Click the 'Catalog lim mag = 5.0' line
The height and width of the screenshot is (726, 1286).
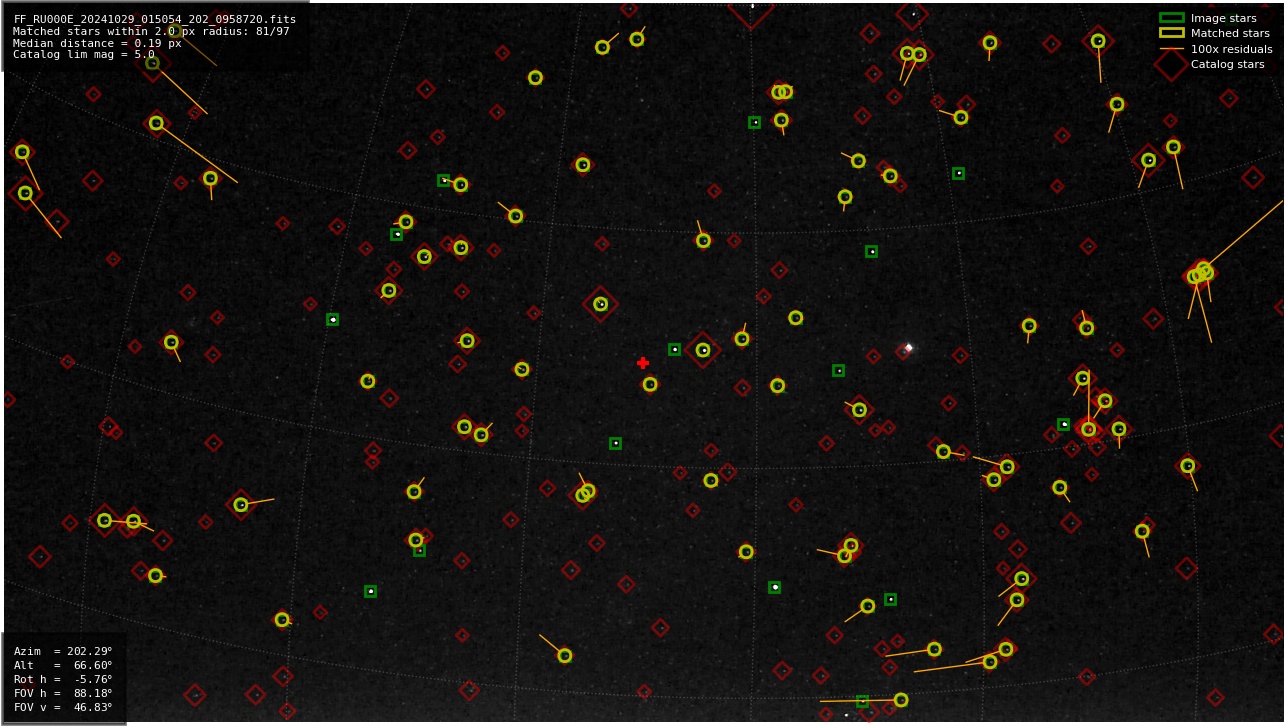(x=84, y=55)
